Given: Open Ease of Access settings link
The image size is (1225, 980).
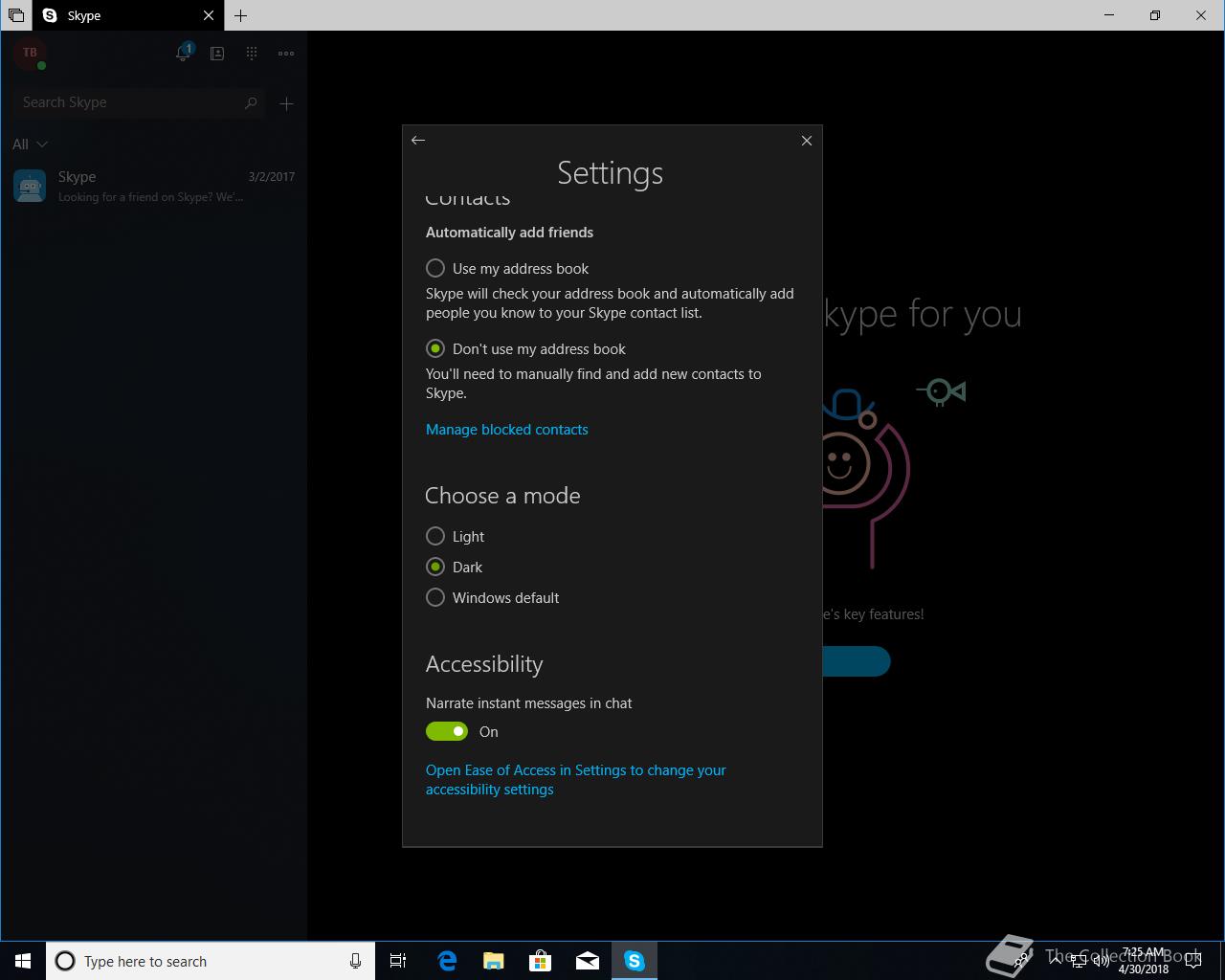Looking at the screenshot, I should pos(576,780).
